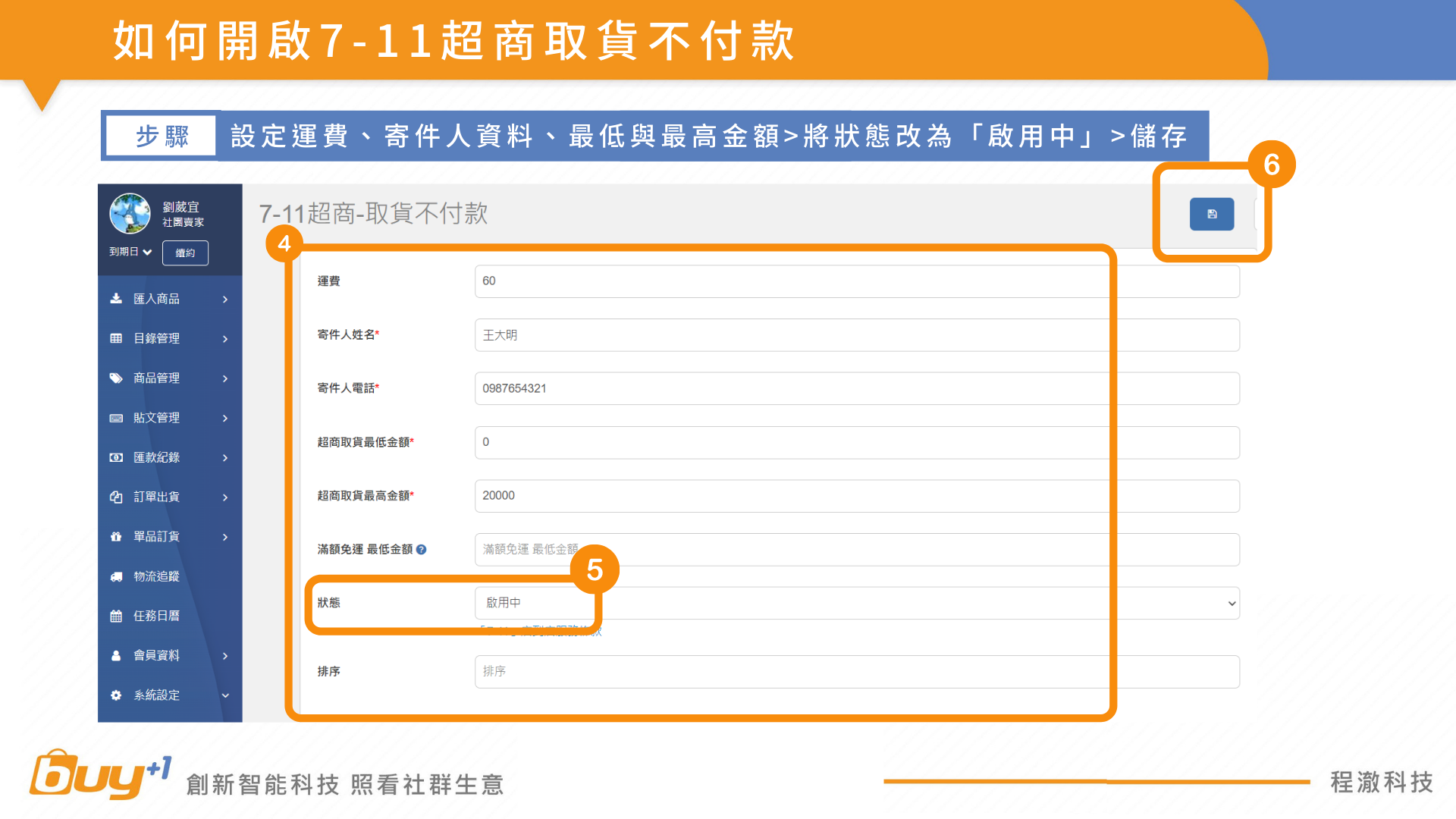This screenshot has width=1456, height=819.
Task: Open the 會員資料 menu item
Action: pyautogui.click(x=157, y=655)
